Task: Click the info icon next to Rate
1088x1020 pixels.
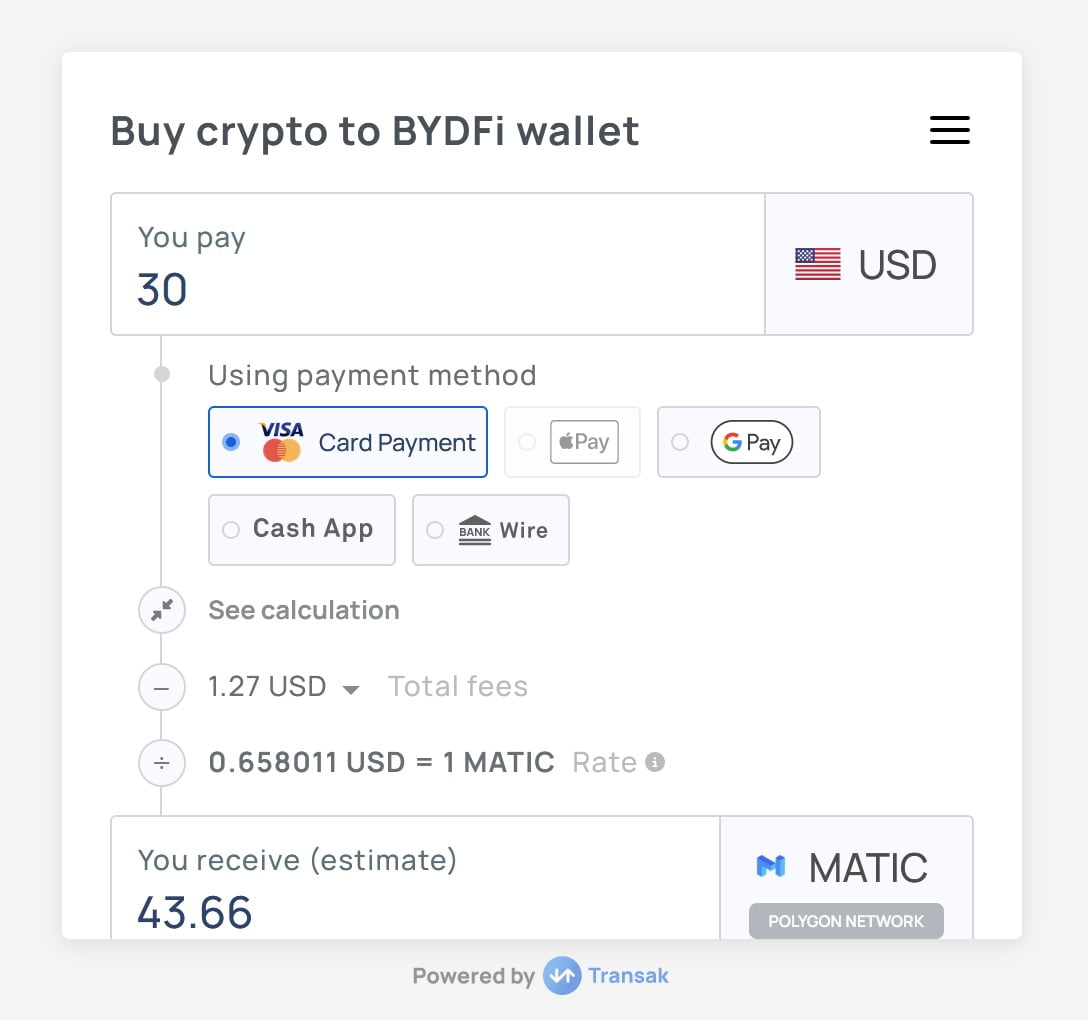Action: [655, 762]
